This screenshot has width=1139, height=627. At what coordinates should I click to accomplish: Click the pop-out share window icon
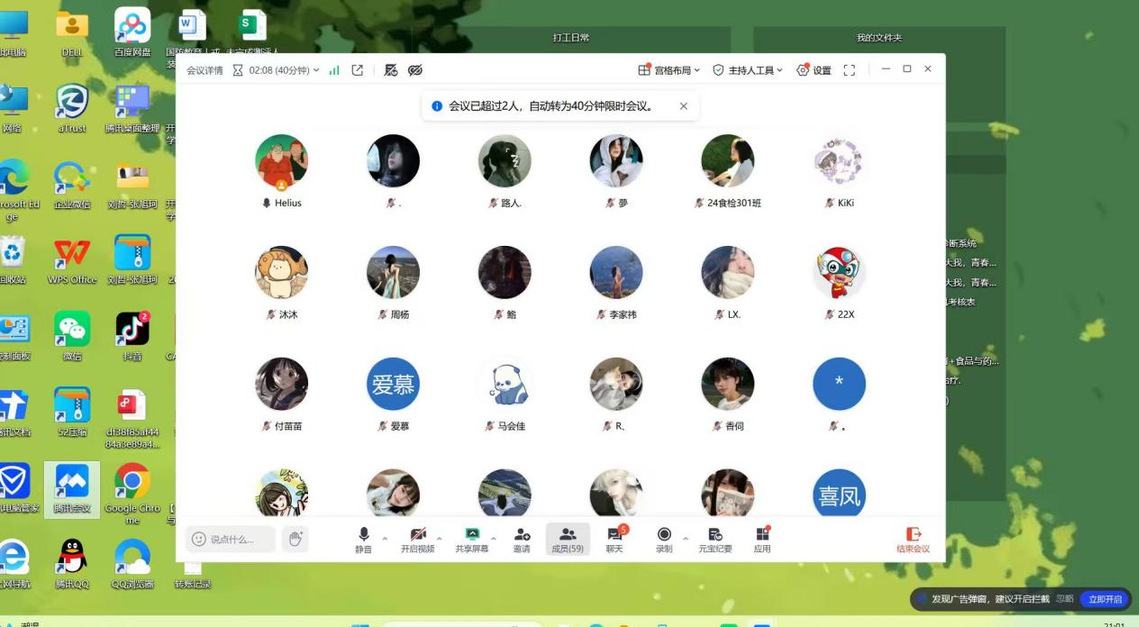pos(357,70)
